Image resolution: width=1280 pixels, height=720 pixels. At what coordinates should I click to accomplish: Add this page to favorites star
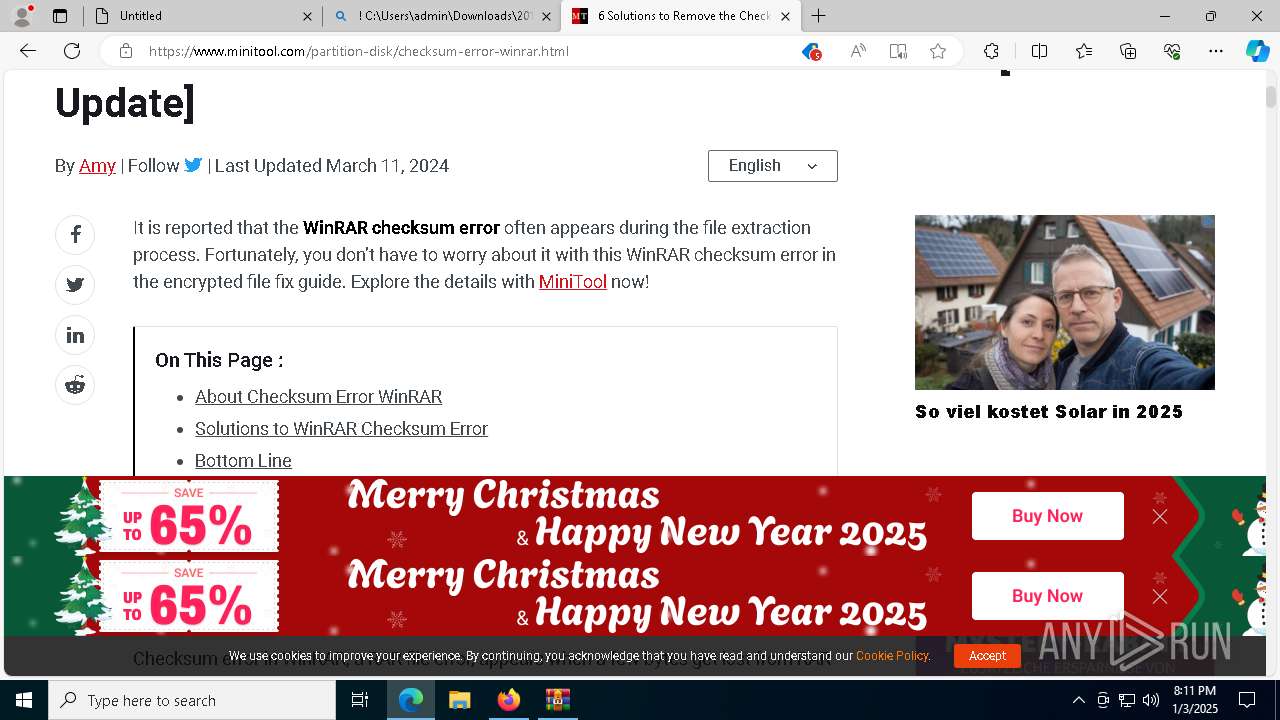coord(938,51)
